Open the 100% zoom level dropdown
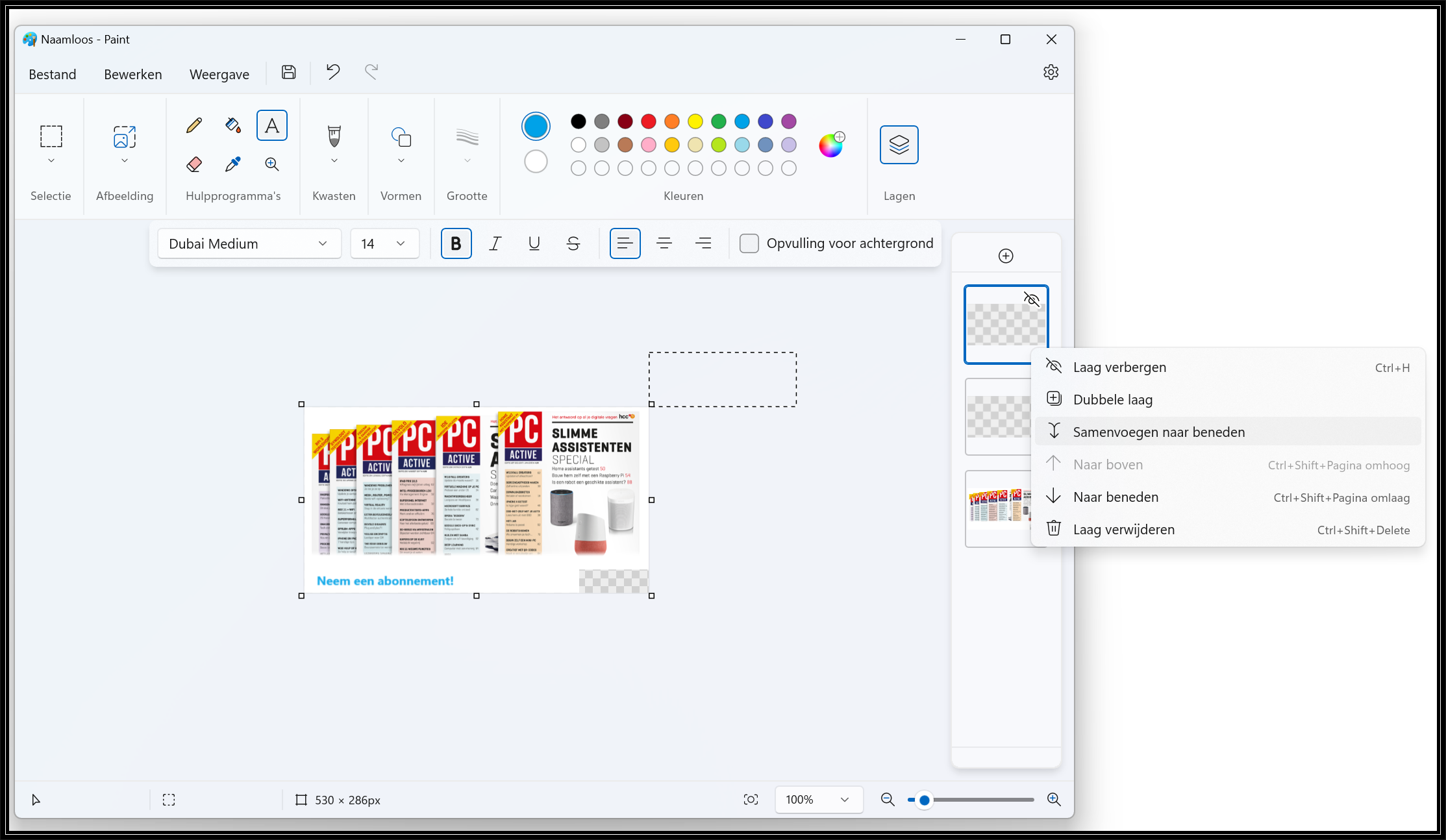Viewport: 1446px width, 840px height. pyautogui.click(x=819, y=800)
